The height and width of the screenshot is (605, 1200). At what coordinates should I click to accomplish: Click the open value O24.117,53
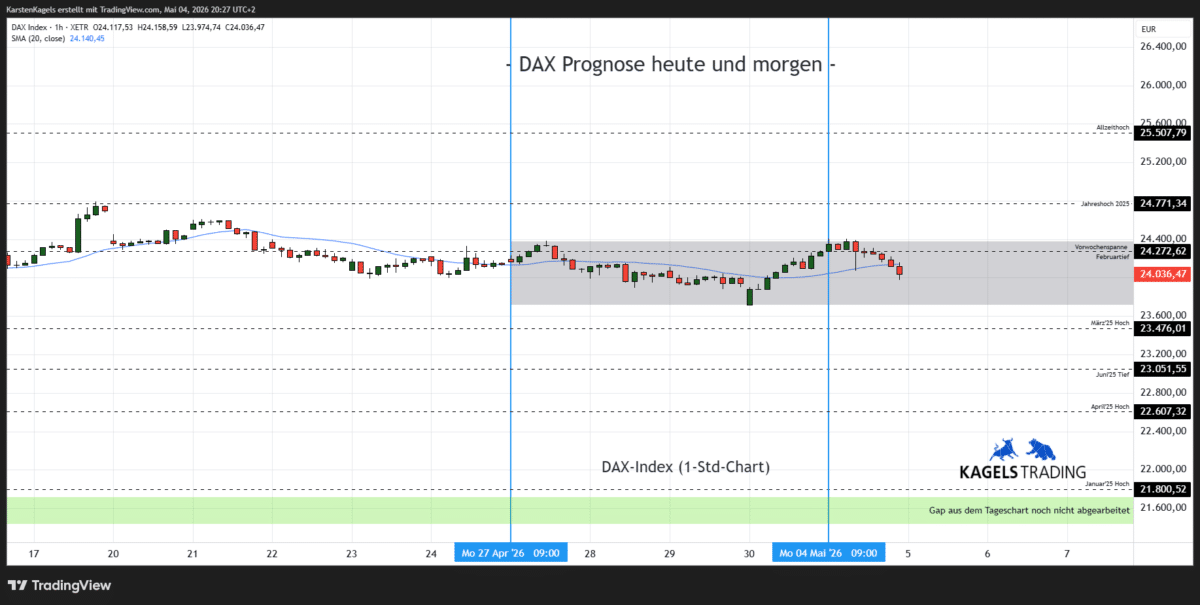(115, 27)
